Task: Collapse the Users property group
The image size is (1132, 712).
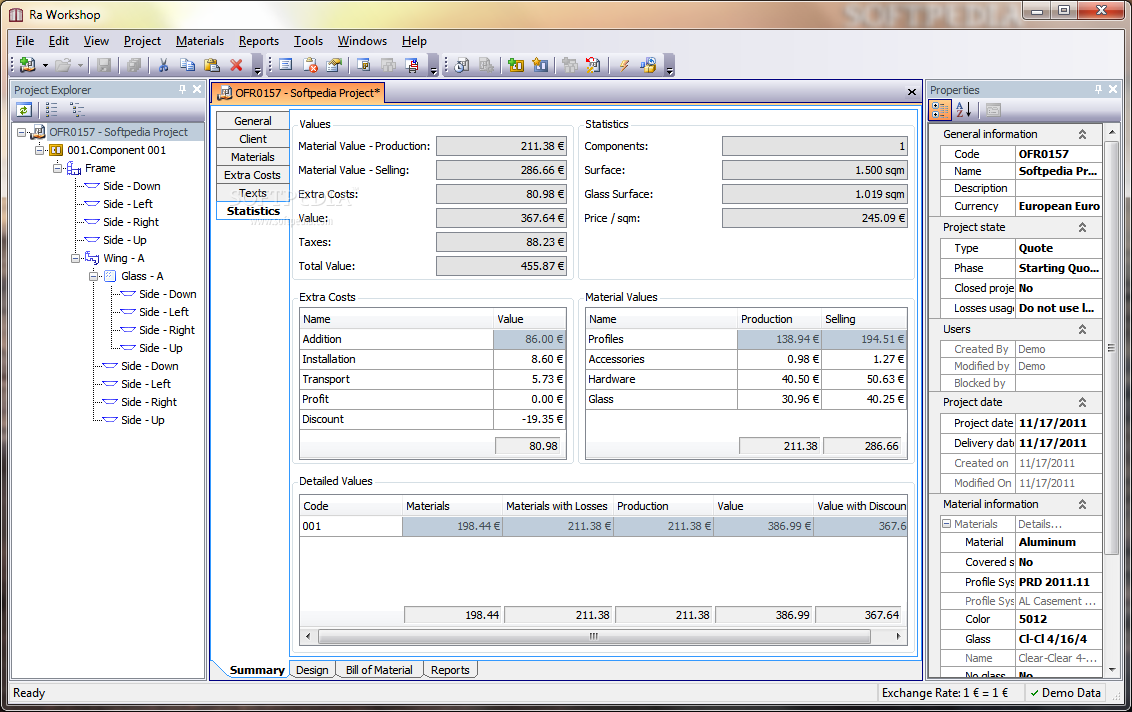Action: click(x=1082, y=329)
